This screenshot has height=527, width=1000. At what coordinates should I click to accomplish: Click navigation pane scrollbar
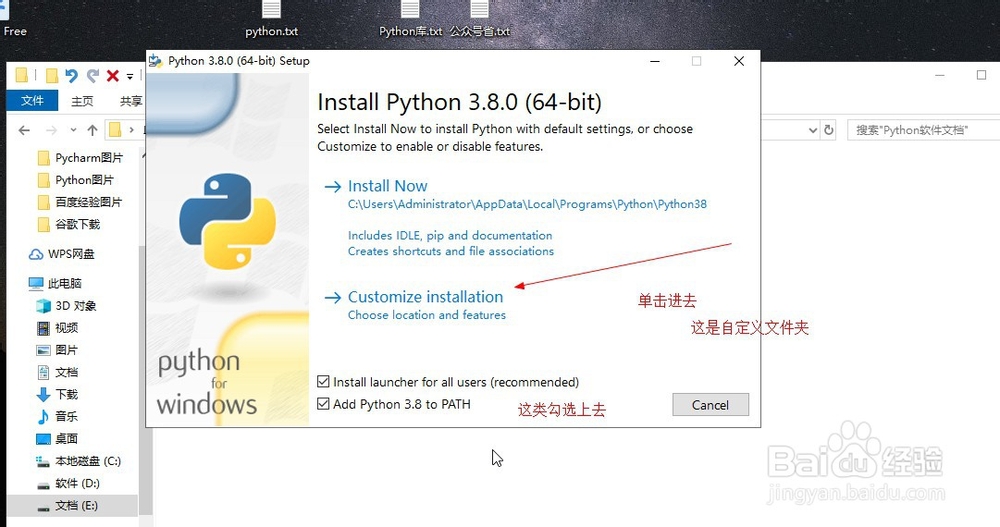point(146,380)
